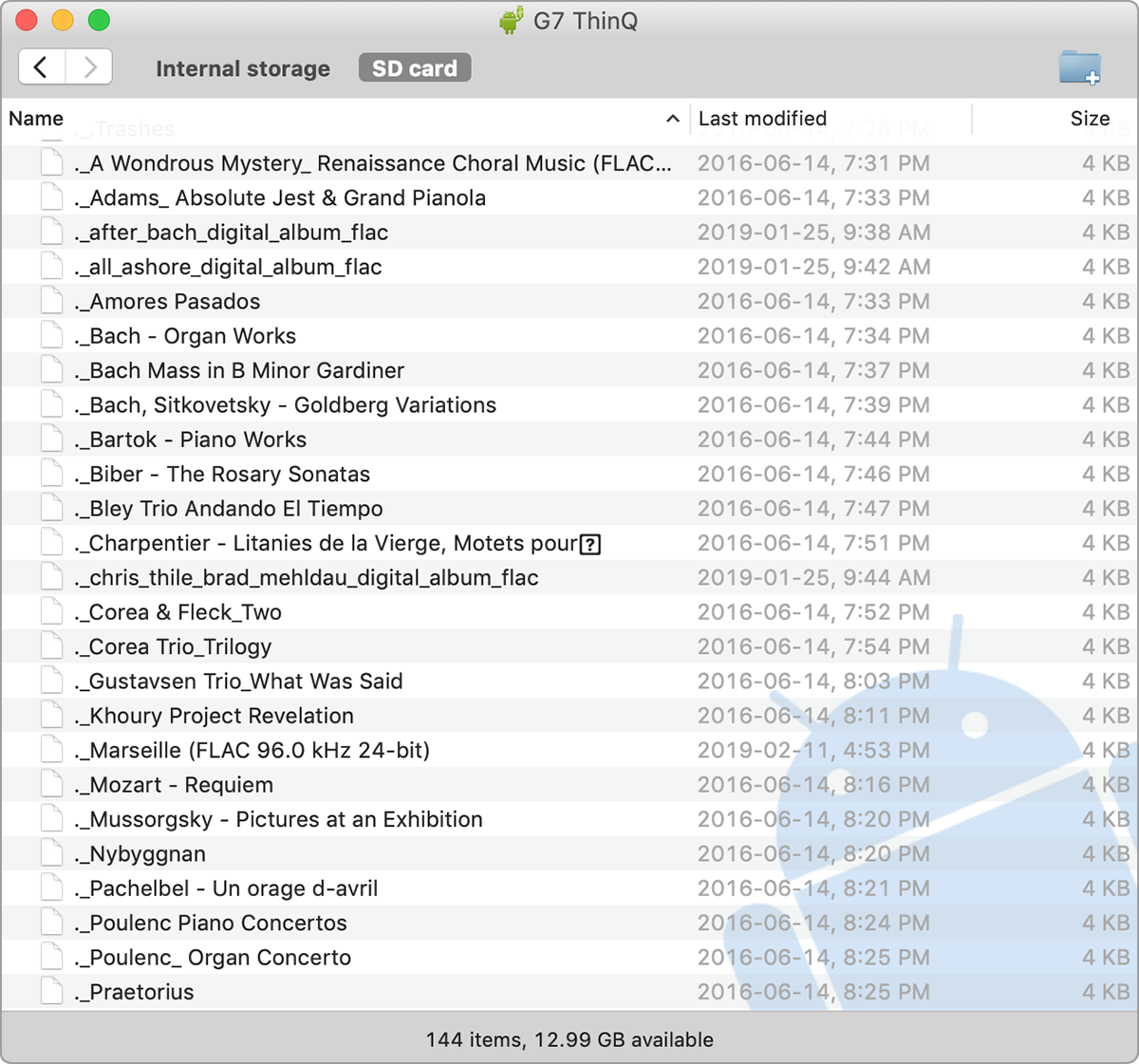Image resolution: width=1139 pixels, height=1064 pixels.
Task: Click file icon for ._Poulenc_ Organ Concerto
Action: coord(52,958)
